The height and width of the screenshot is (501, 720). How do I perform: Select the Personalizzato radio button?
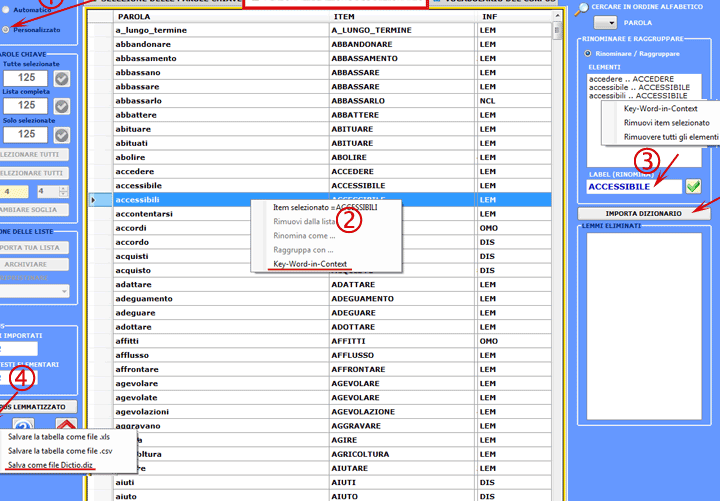click(x=5, y=31)
